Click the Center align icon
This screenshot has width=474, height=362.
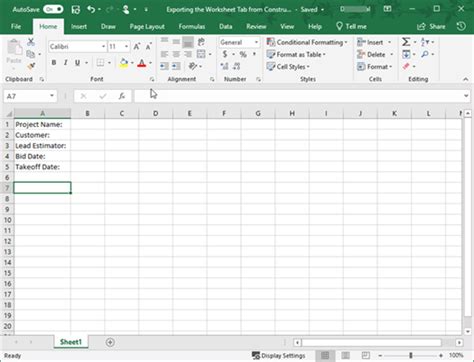point(176,54)
